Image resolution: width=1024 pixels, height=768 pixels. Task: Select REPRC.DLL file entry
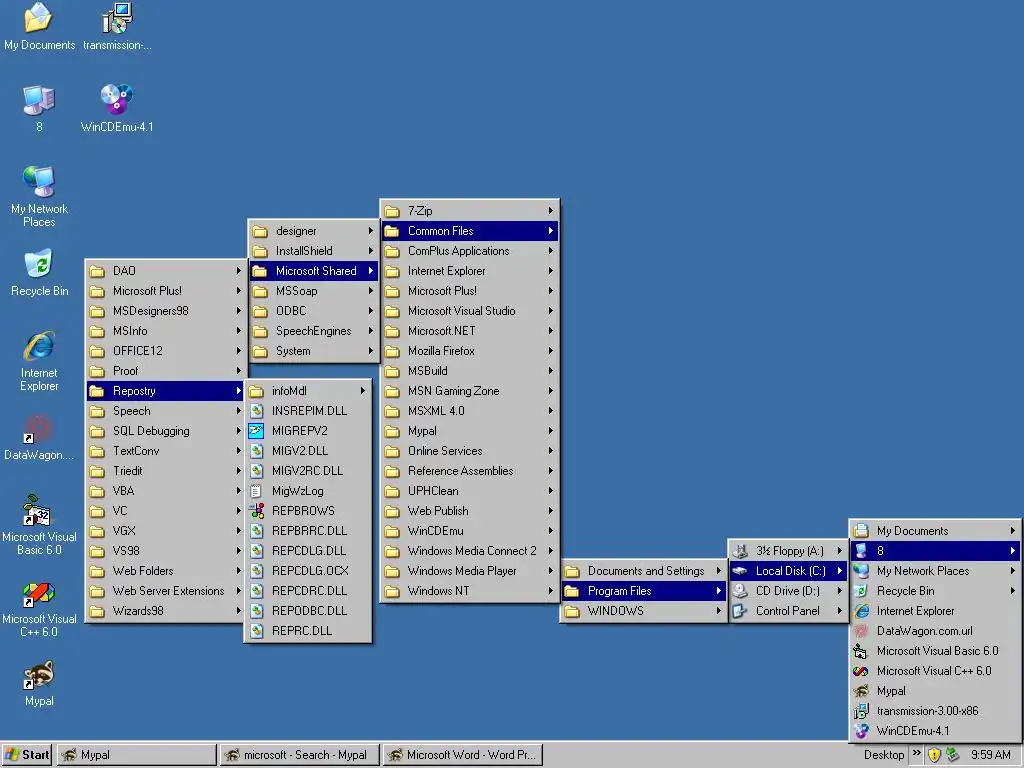coord(308,631)
